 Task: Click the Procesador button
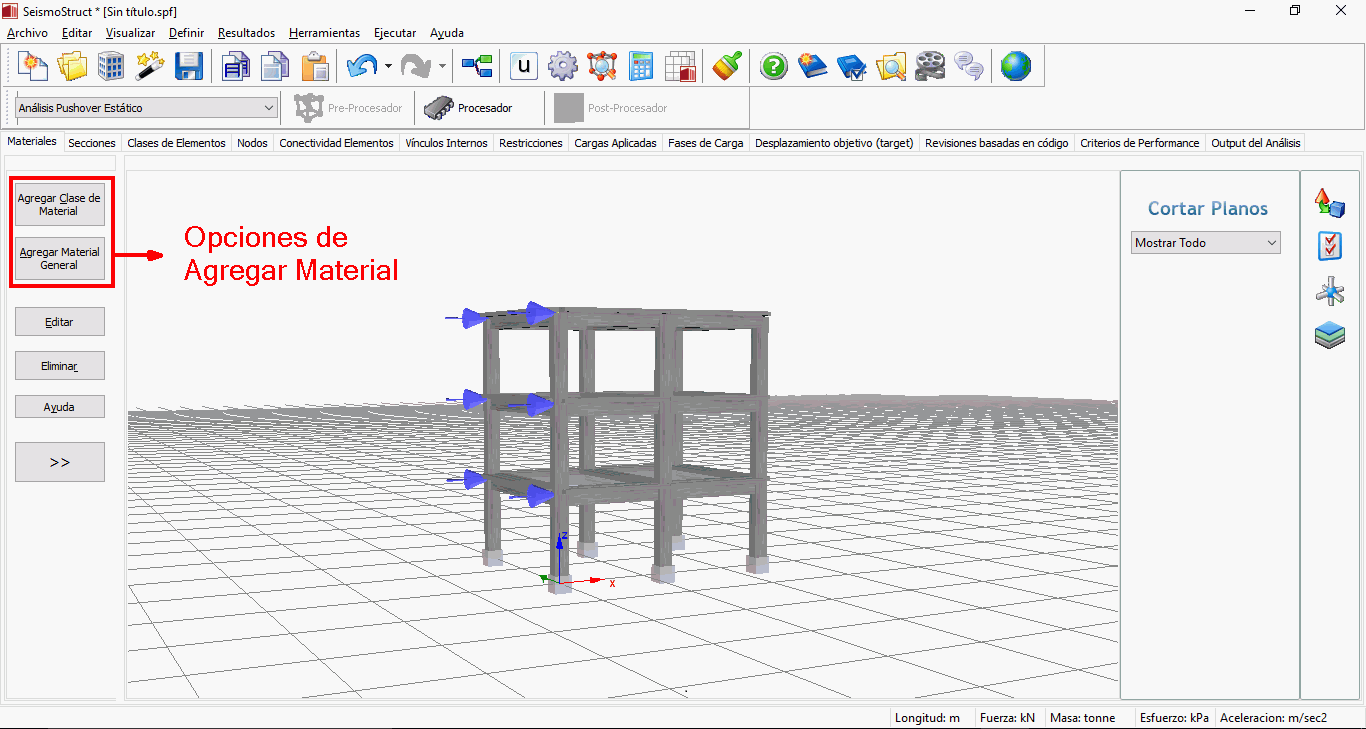pos(469,108)
